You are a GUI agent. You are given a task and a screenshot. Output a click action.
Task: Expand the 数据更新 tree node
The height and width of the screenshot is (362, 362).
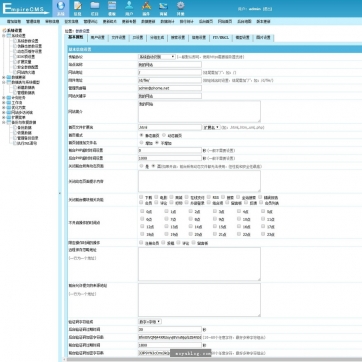pos(4,77)
